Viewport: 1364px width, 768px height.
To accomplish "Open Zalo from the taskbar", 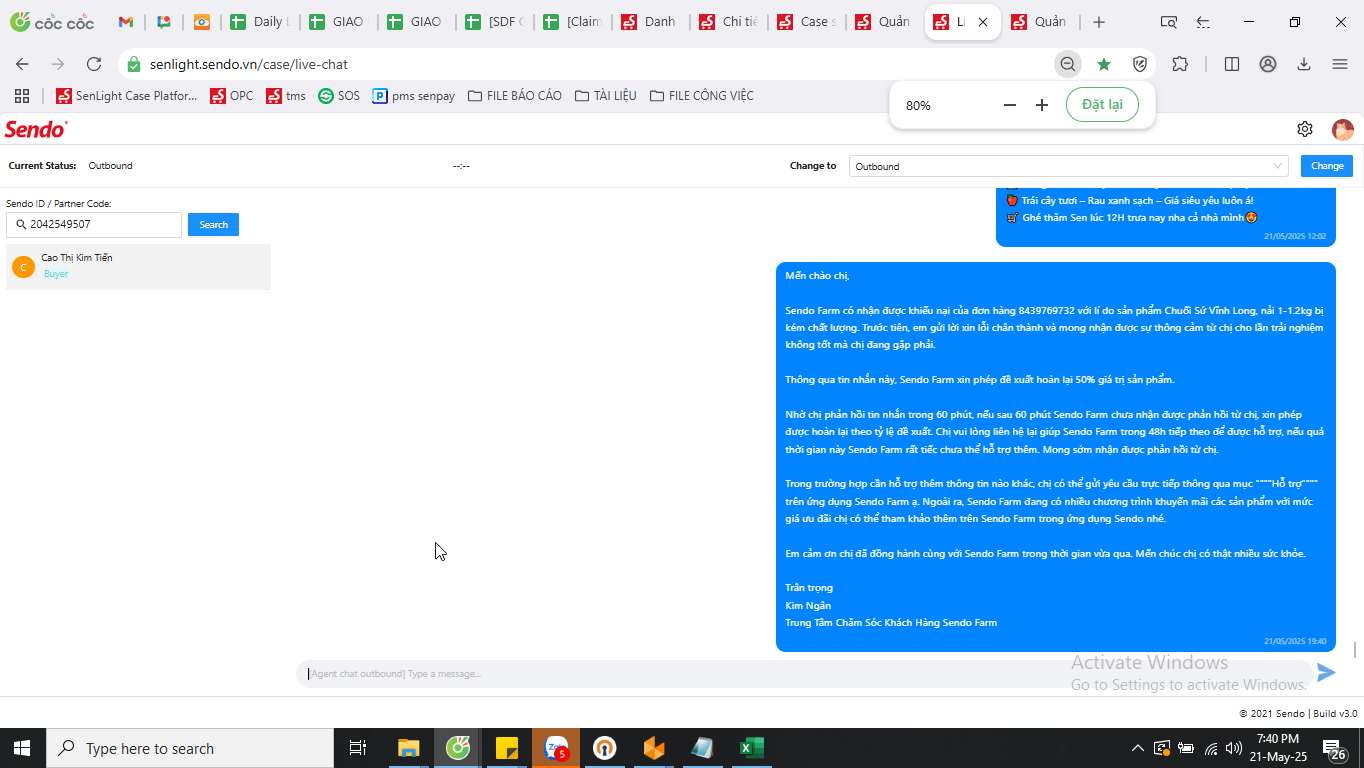I will point(555,748).
